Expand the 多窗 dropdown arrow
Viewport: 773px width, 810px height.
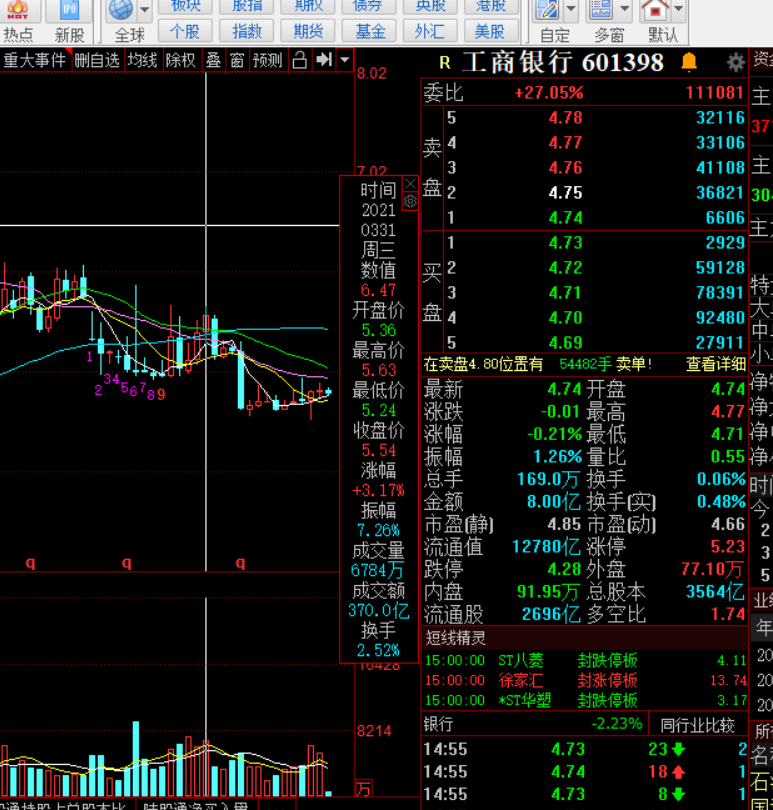click(x=624, y=9)
